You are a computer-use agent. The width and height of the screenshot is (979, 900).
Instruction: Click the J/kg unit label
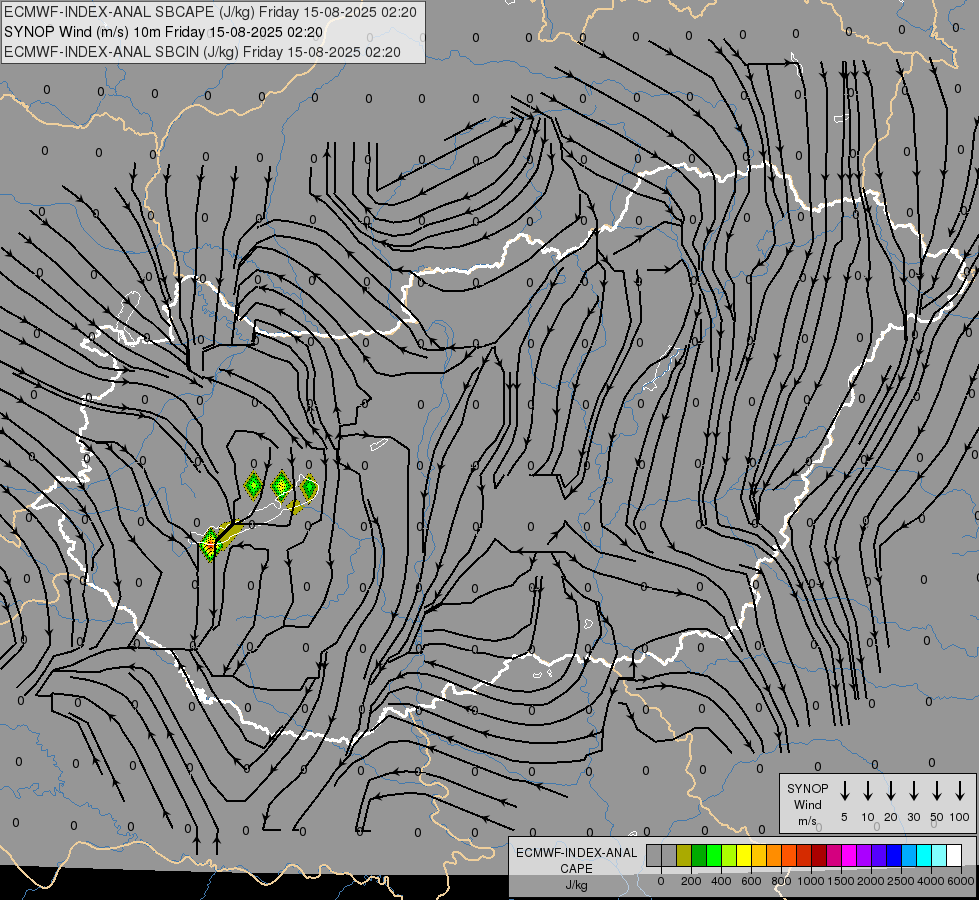click(x=576, y=885)
